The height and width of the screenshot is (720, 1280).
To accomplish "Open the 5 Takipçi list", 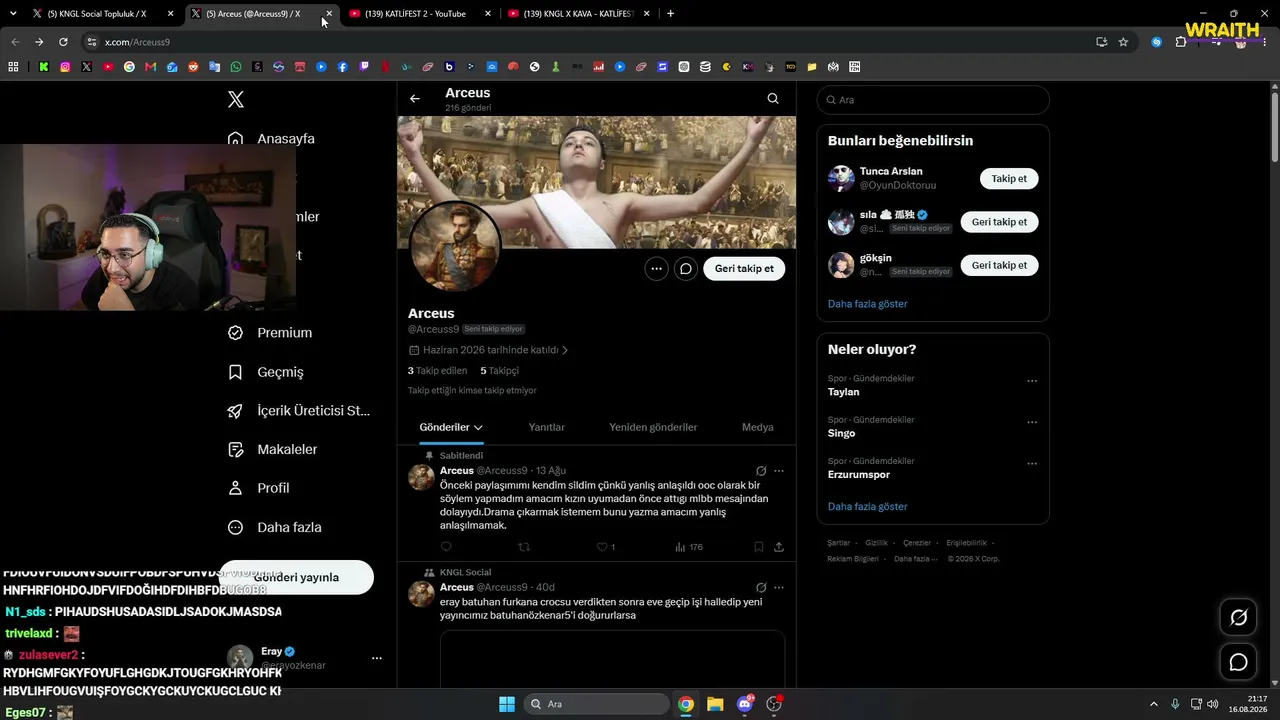I will click(x=500, y=371).
